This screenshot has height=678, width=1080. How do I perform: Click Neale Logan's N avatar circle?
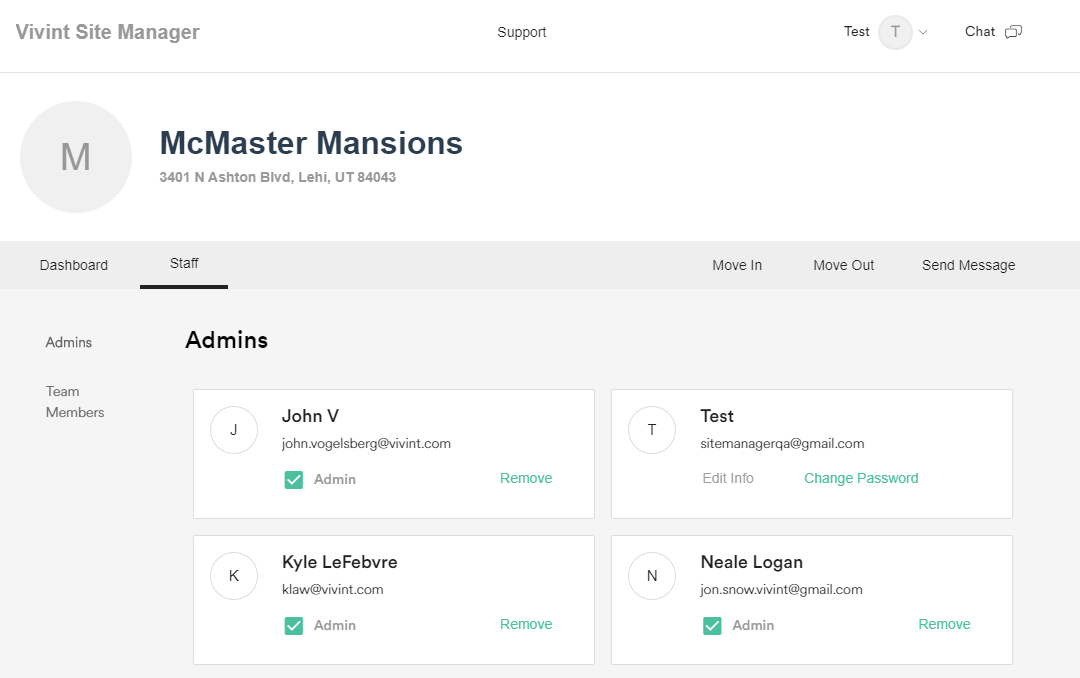[x=652, y=576]
